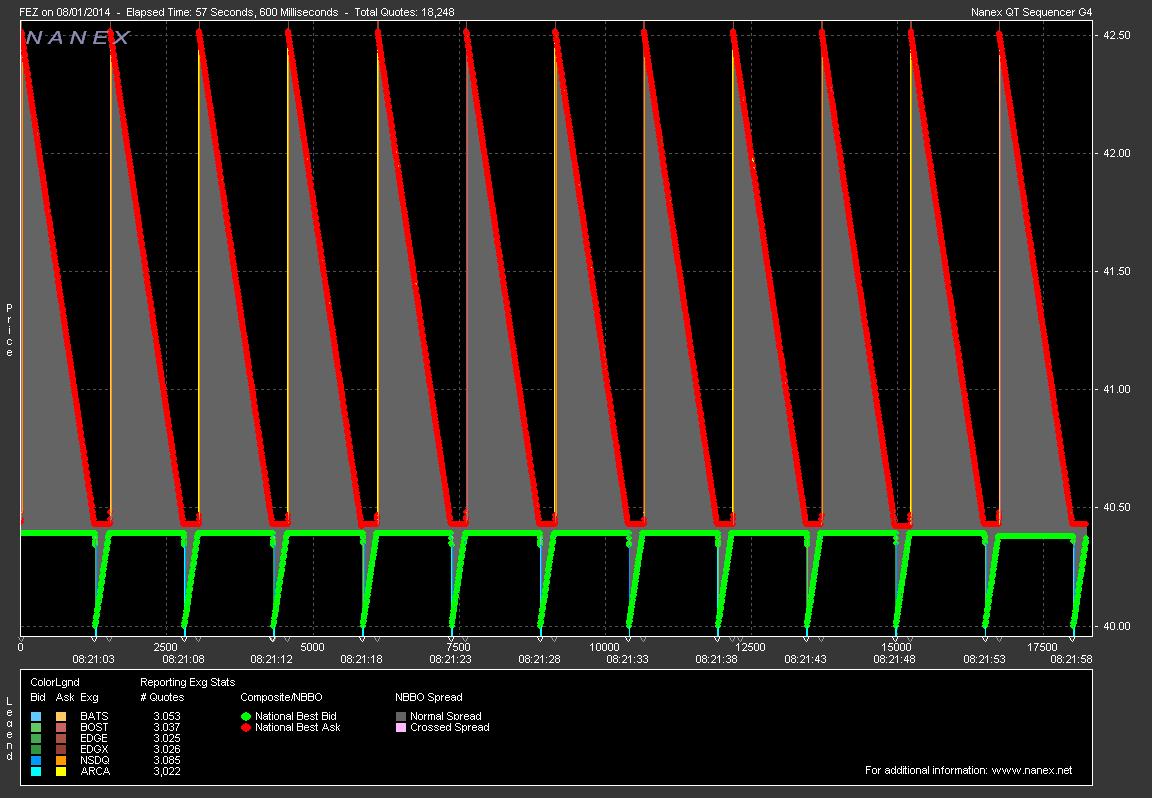Click the 08:21:53 time label

984,659
